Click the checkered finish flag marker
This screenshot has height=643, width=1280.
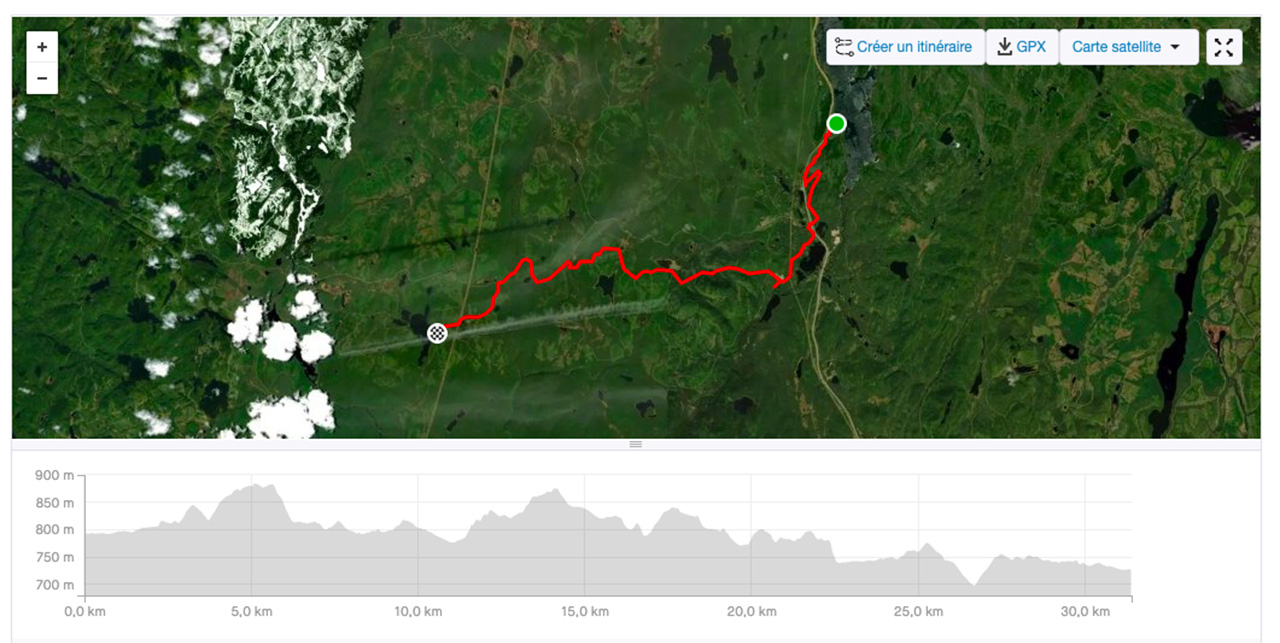(x=437, y=333)
